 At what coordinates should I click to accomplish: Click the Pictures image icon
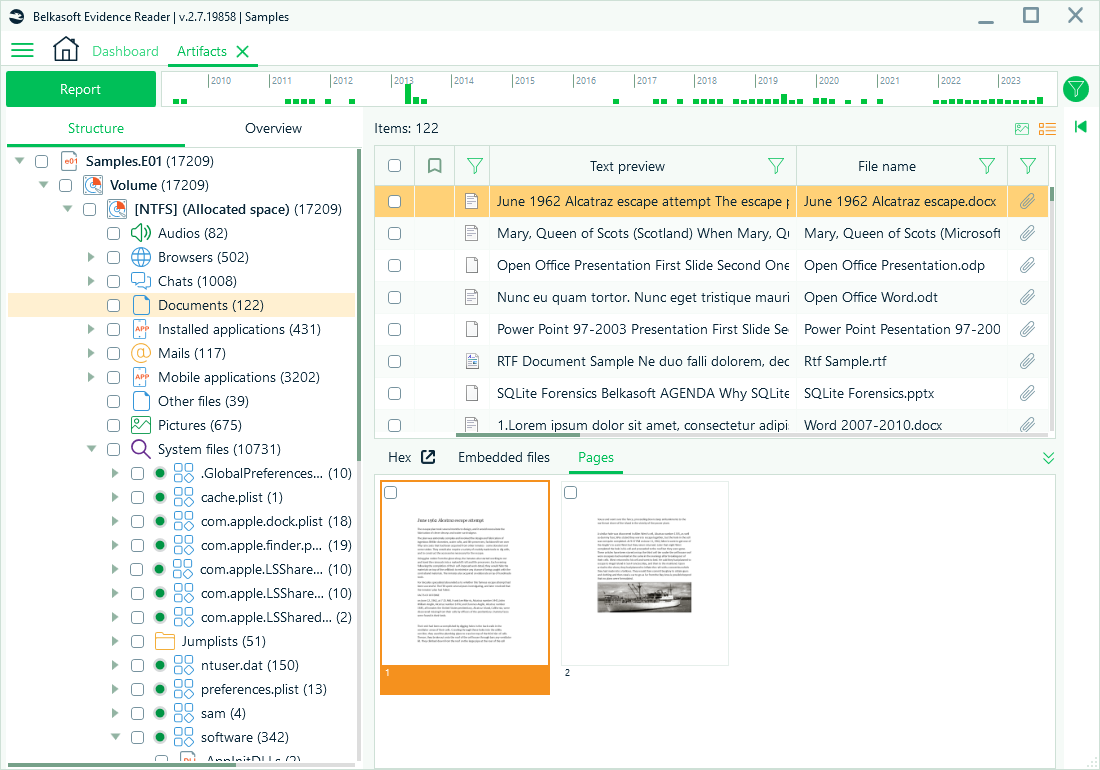(x=141, y=425)
